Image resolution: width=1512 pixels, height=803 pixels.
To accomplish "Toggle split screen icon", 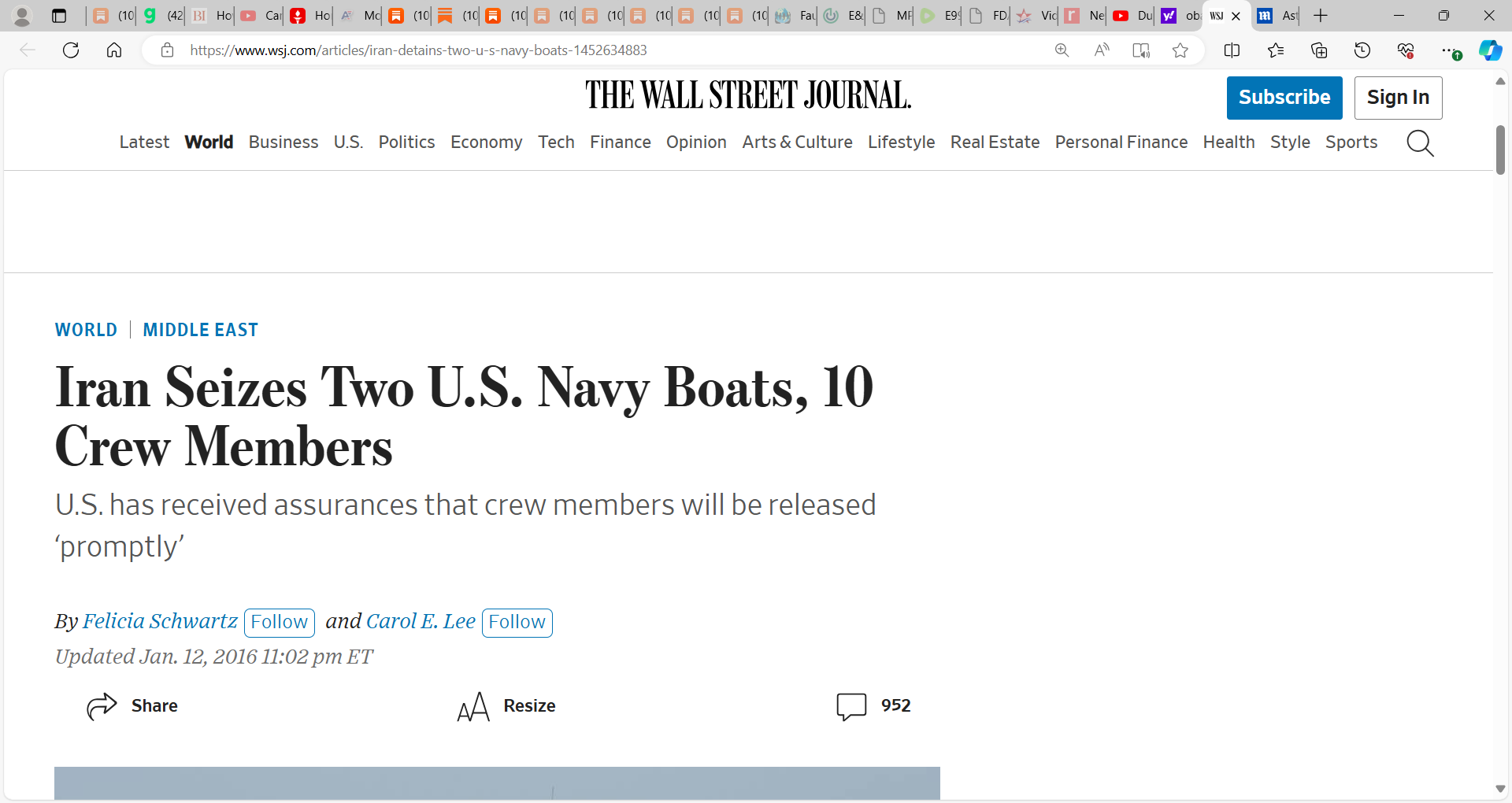I will [x=1232, y=50].
